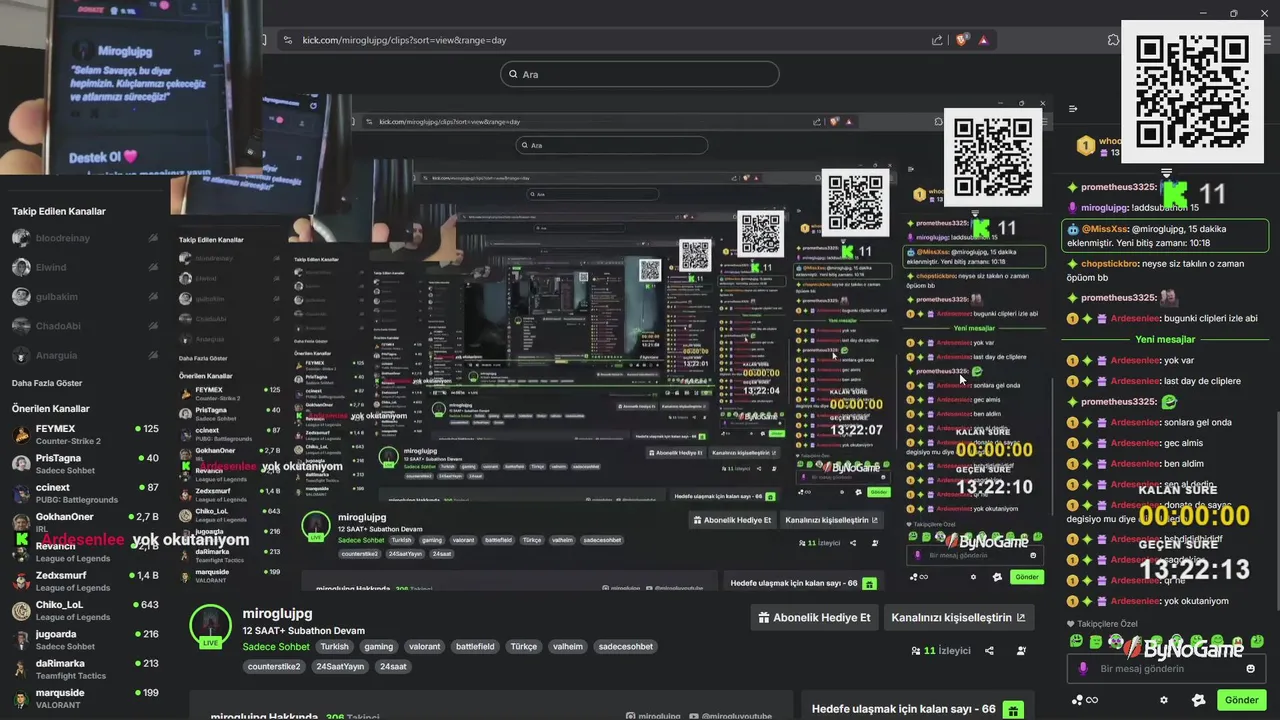Open GokhanOner avatar in outermost sidebar
The width and height of the screenshot is (1280, 720).
point(20,522)
